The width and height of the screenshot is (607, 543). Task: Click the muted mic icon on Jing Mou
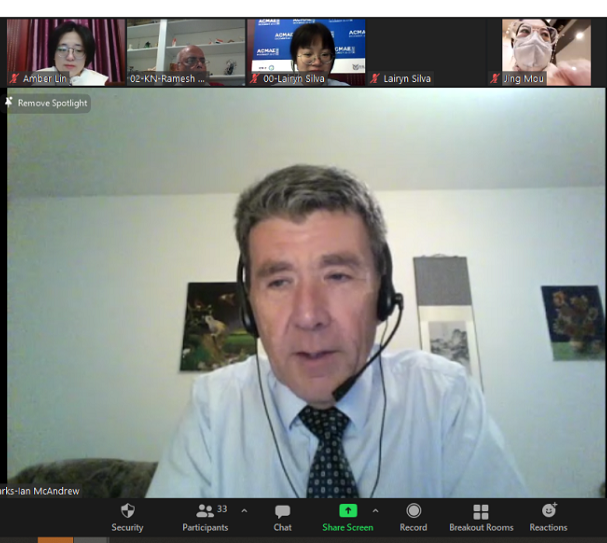point(494,78)
